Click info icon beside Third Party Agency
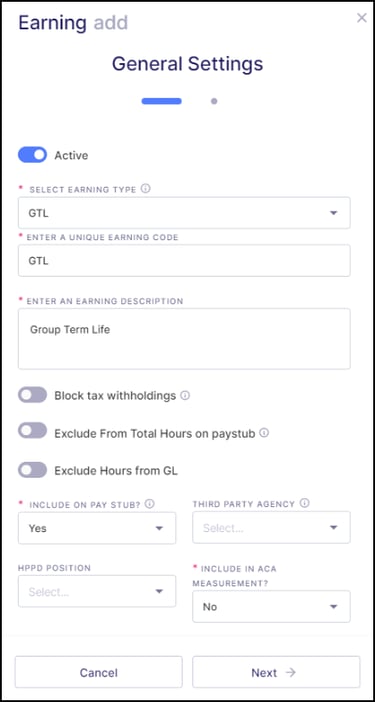This screenshot has width=375, height=702. 304,503
